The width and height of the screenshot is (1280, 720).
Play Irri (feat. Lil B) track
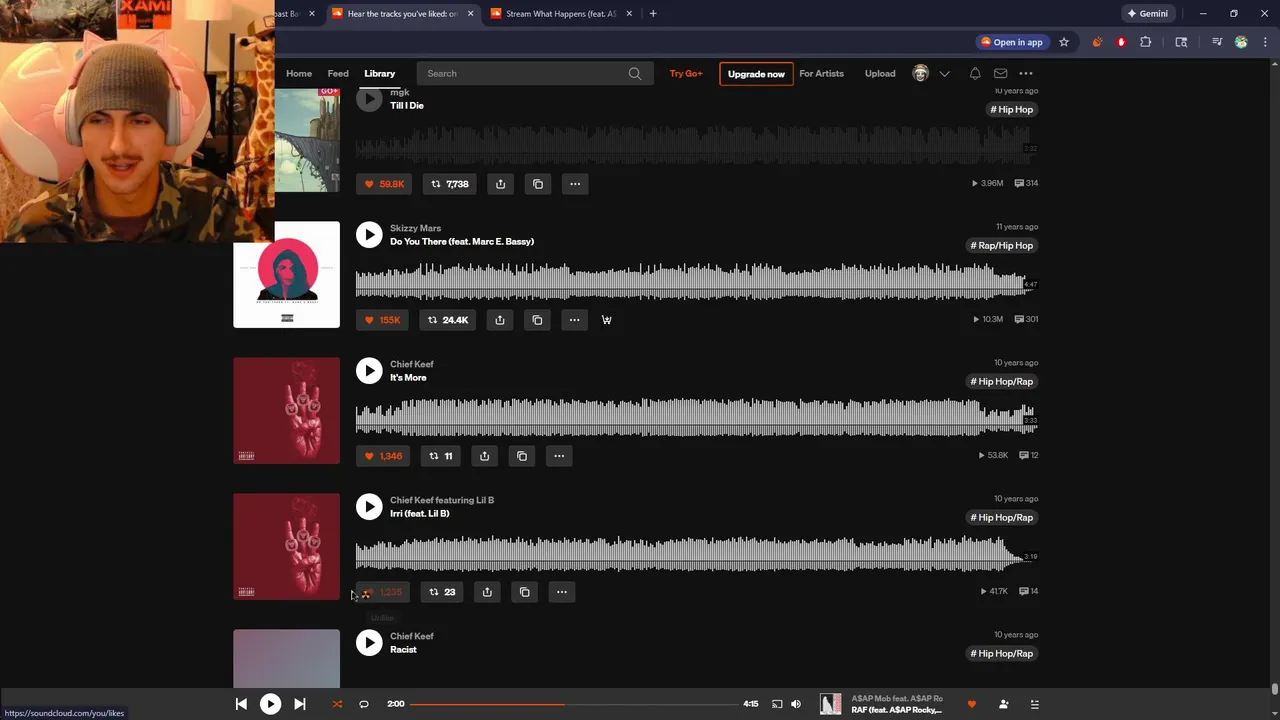pos(369,507)
